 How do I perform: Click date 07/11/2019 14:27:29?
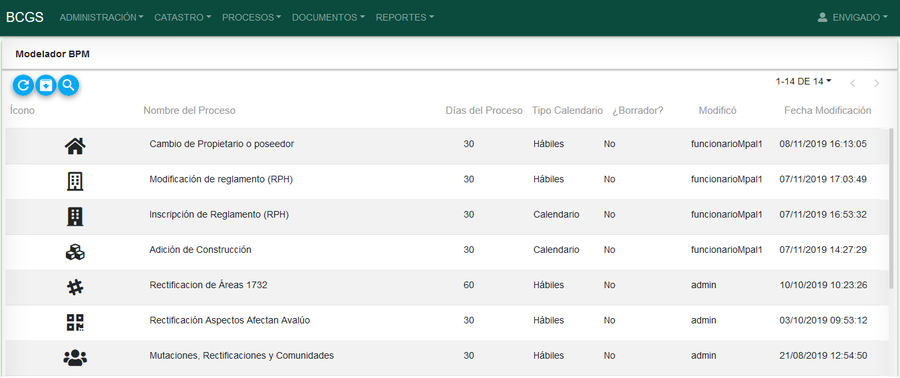[823, 250]
